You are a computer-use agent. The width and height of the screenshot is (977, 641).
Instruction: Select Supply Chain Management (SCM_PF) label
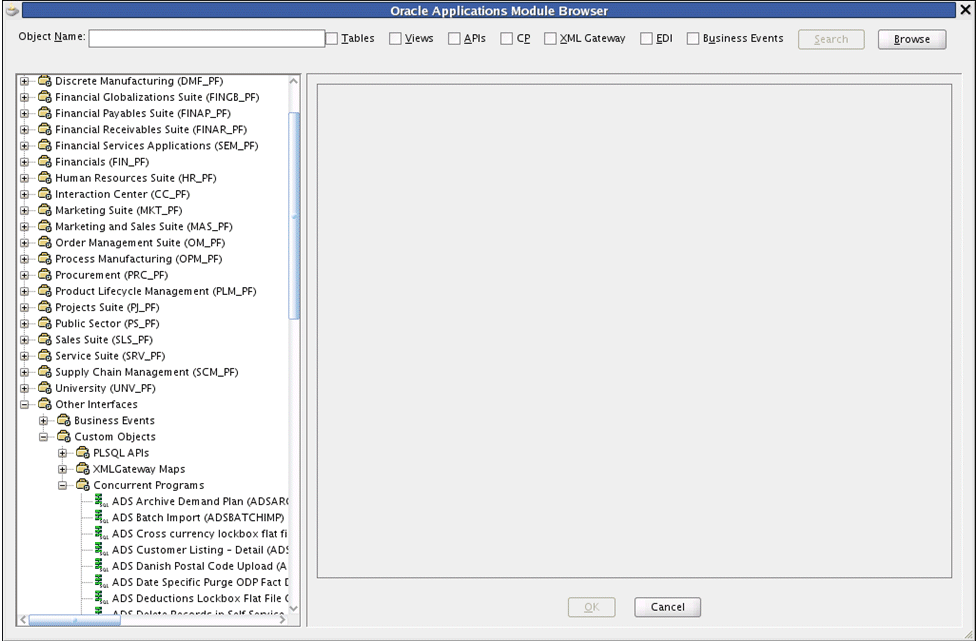click(x=146, y=373)
